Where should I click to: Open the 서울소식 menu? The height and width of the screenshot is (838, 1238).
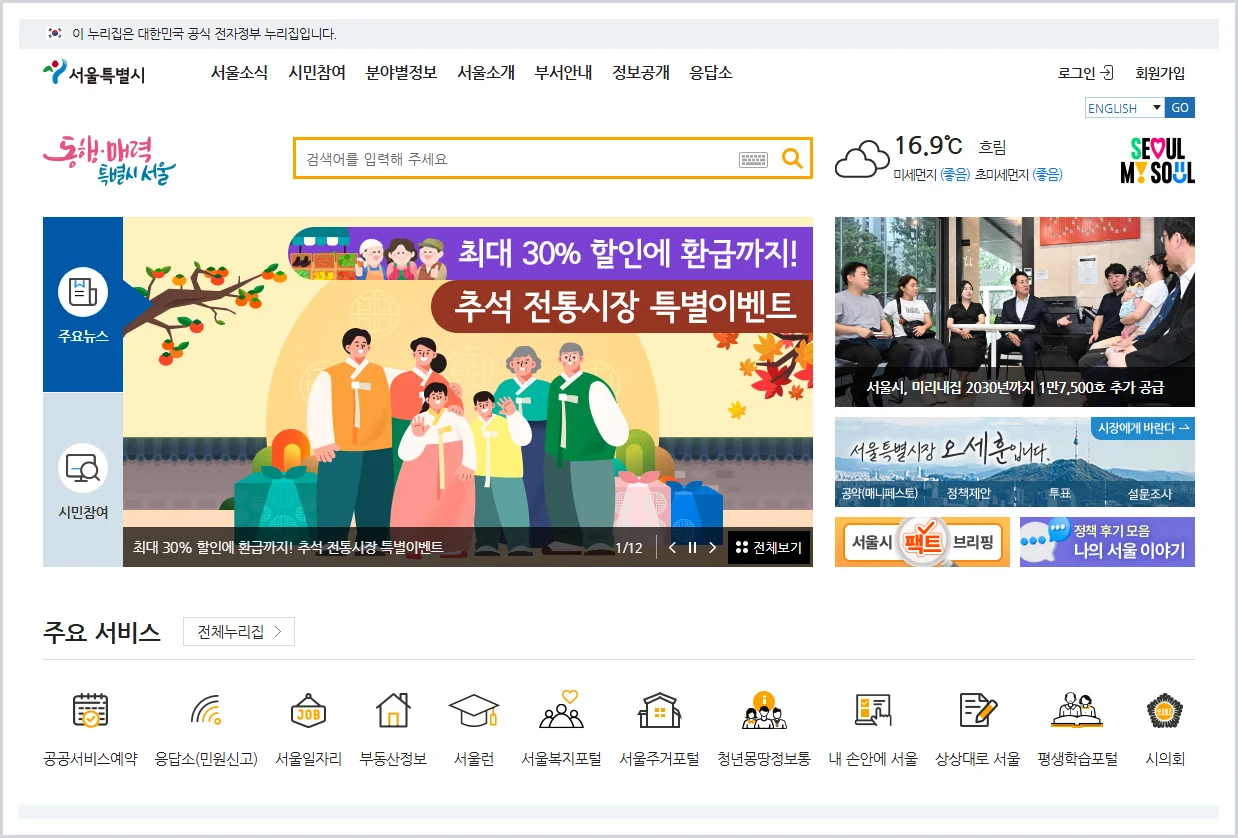(239, 72)
